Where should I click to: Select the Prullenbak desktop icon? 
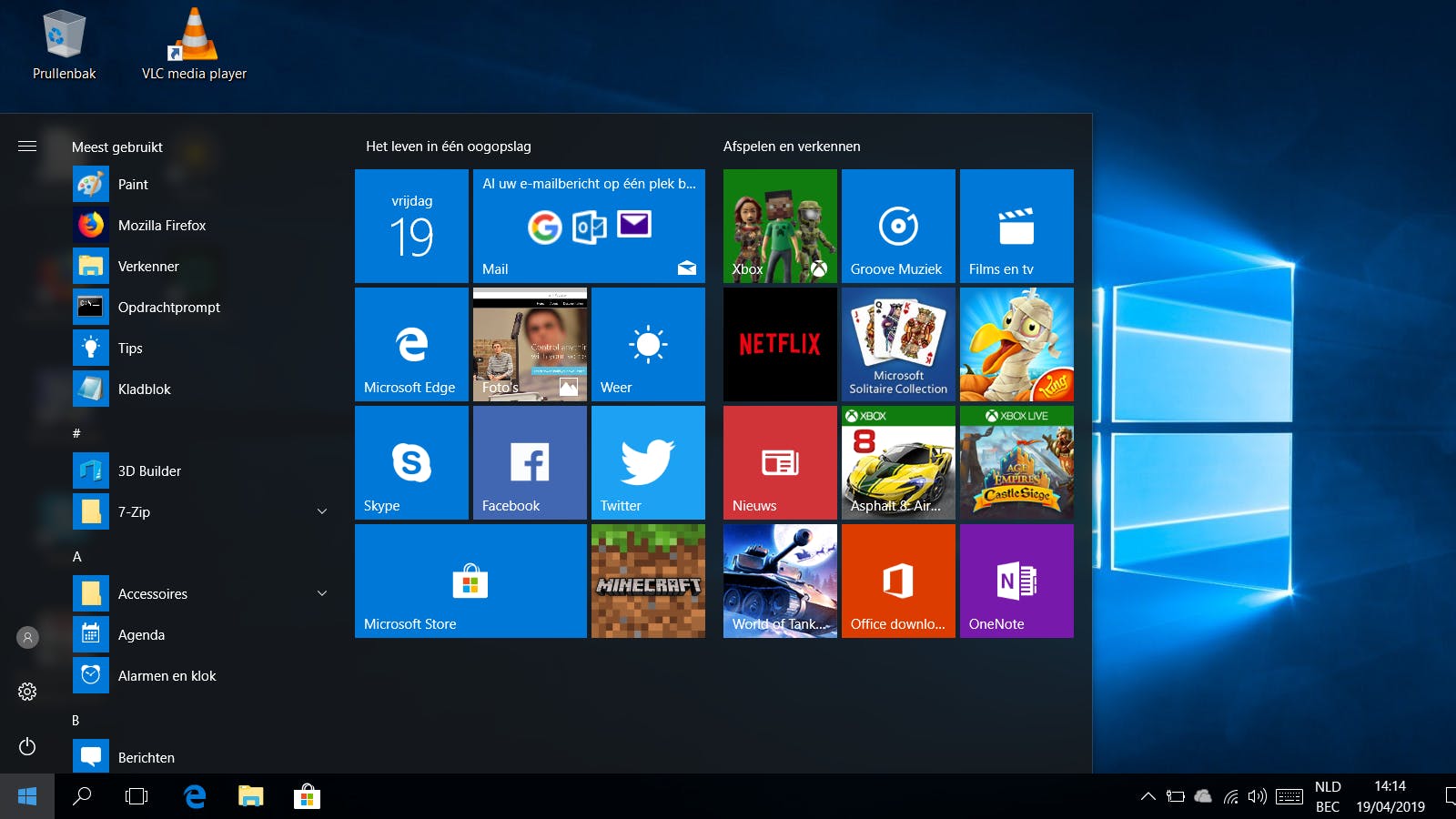[x=64, y=45]
